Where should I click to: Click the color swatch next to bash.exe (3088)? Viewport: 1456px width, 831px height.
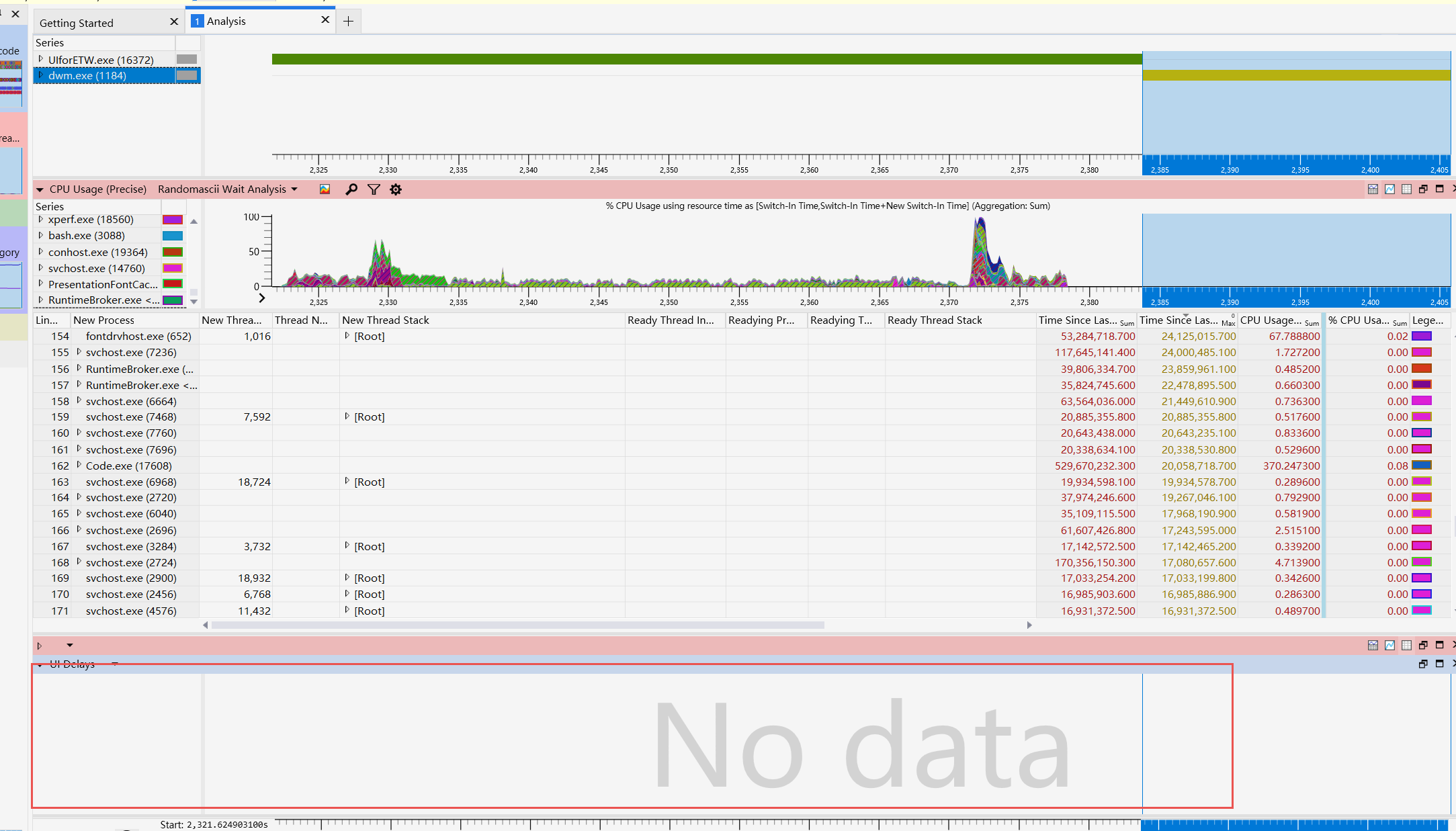(x=172, y=235)
